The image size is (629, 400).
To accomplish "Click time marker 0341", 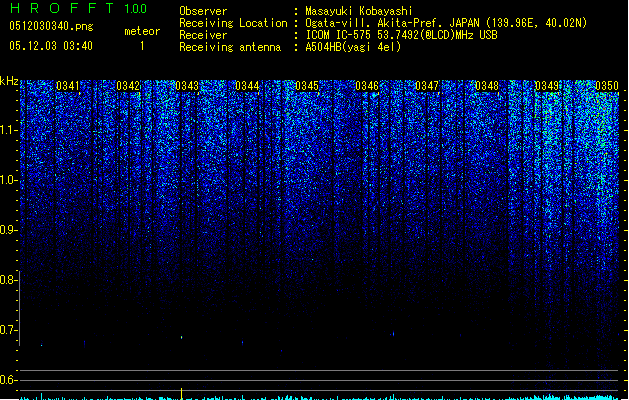I will 68,86.
